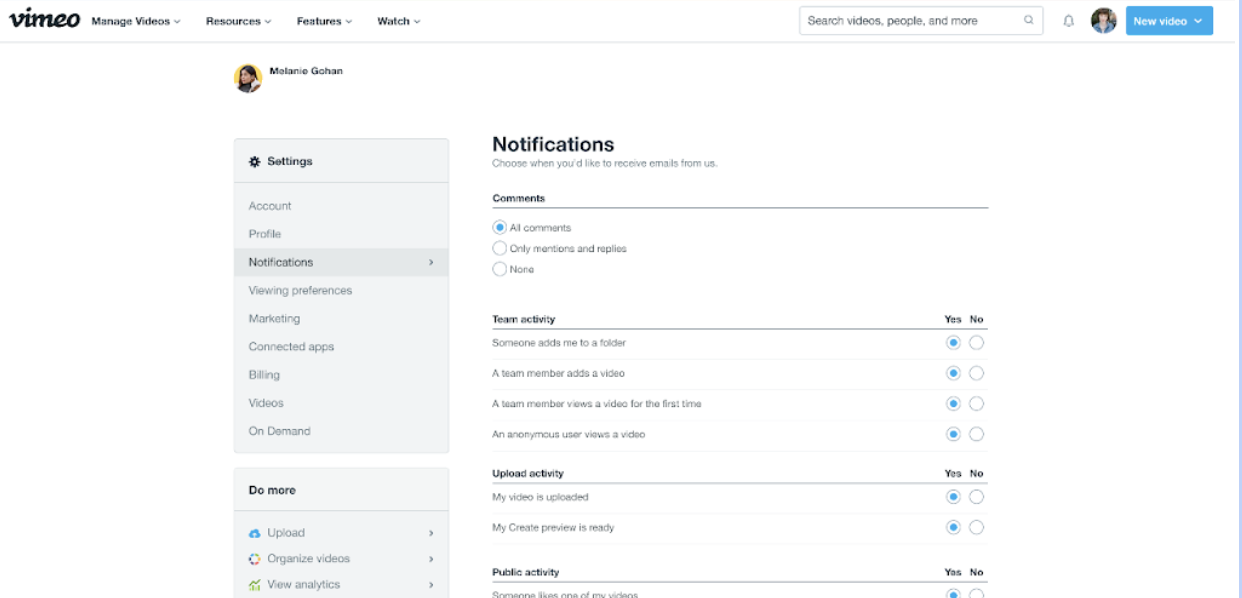1242x598 pixels.
Task: Click Melanie Gohan's profile picture
Action: pyautogui.click(x=248, y=78)
